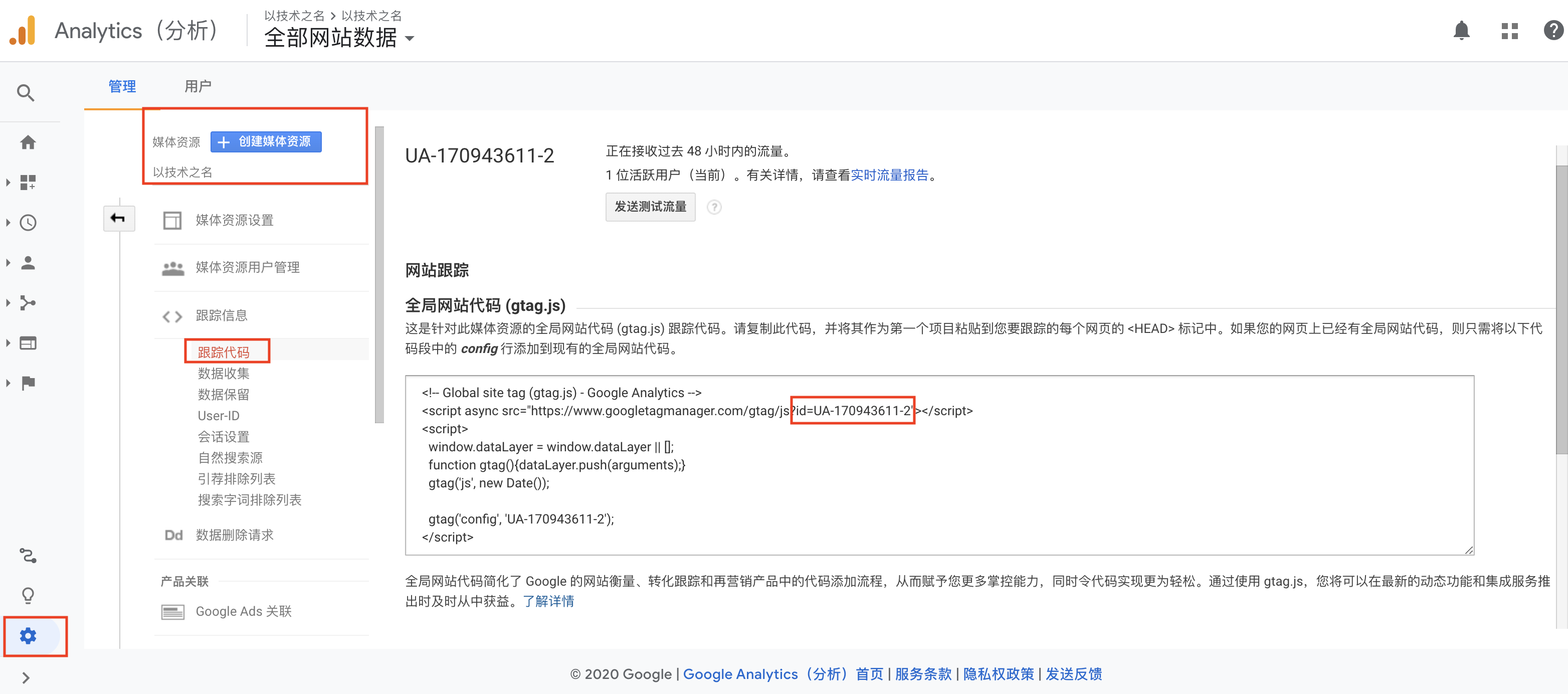Click the Google Analytics logo
Image resolution: width=1568 pixels, height=694 pixels.
coord(23,31)
